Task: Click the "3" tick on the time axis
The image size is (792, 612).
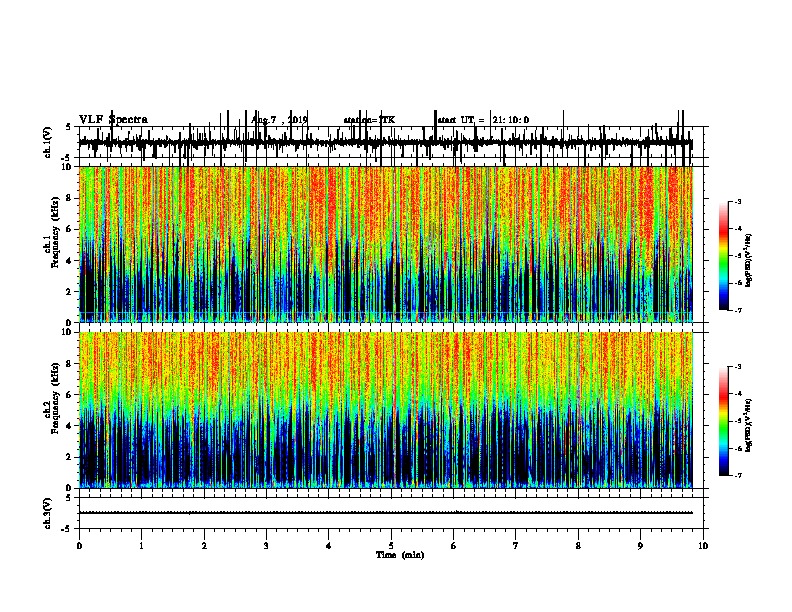Action: click(x=266, y=546)
